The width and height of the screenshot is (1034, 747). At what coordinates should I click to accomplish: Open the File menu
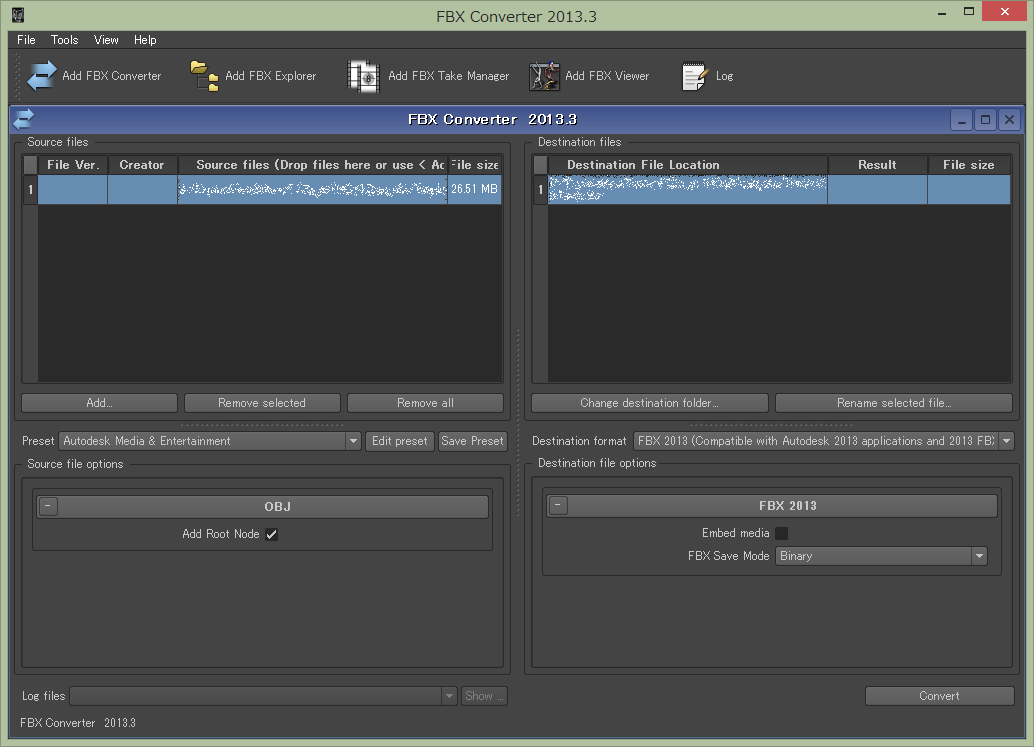click(26, 40)
